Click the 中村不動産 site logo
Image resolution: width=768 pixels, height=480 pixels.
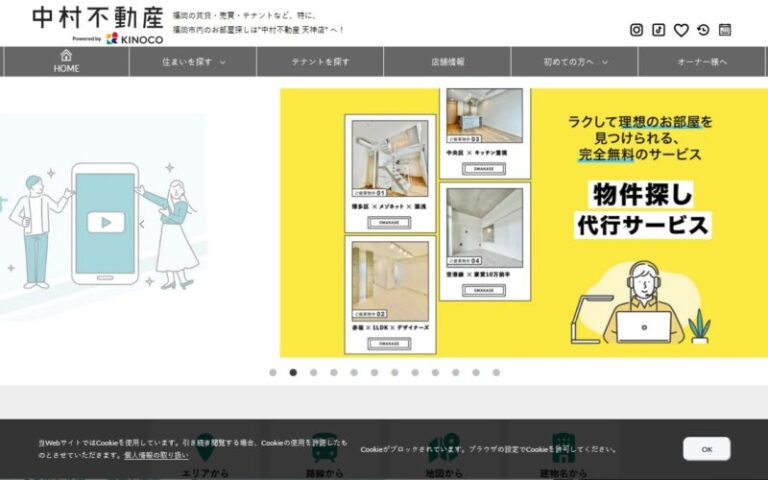(x=95, y=18)
